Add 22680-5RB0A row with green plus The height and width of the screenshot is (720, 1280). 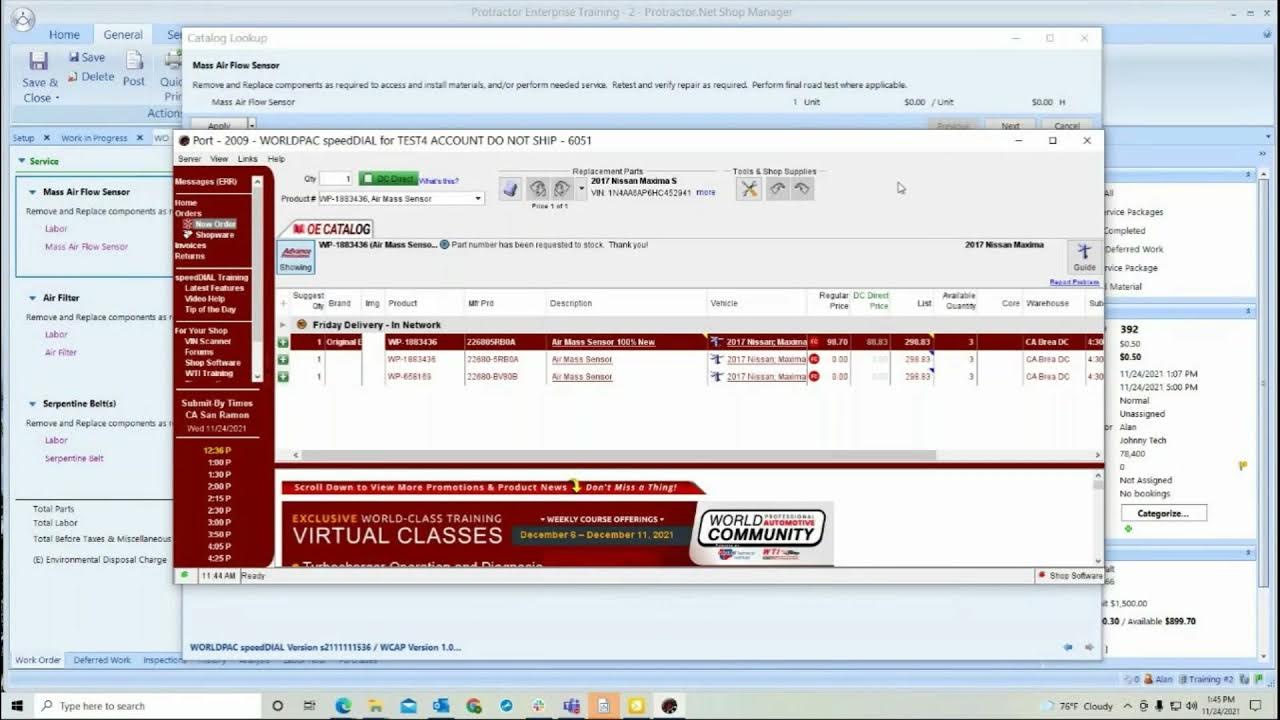pos(283,359)
